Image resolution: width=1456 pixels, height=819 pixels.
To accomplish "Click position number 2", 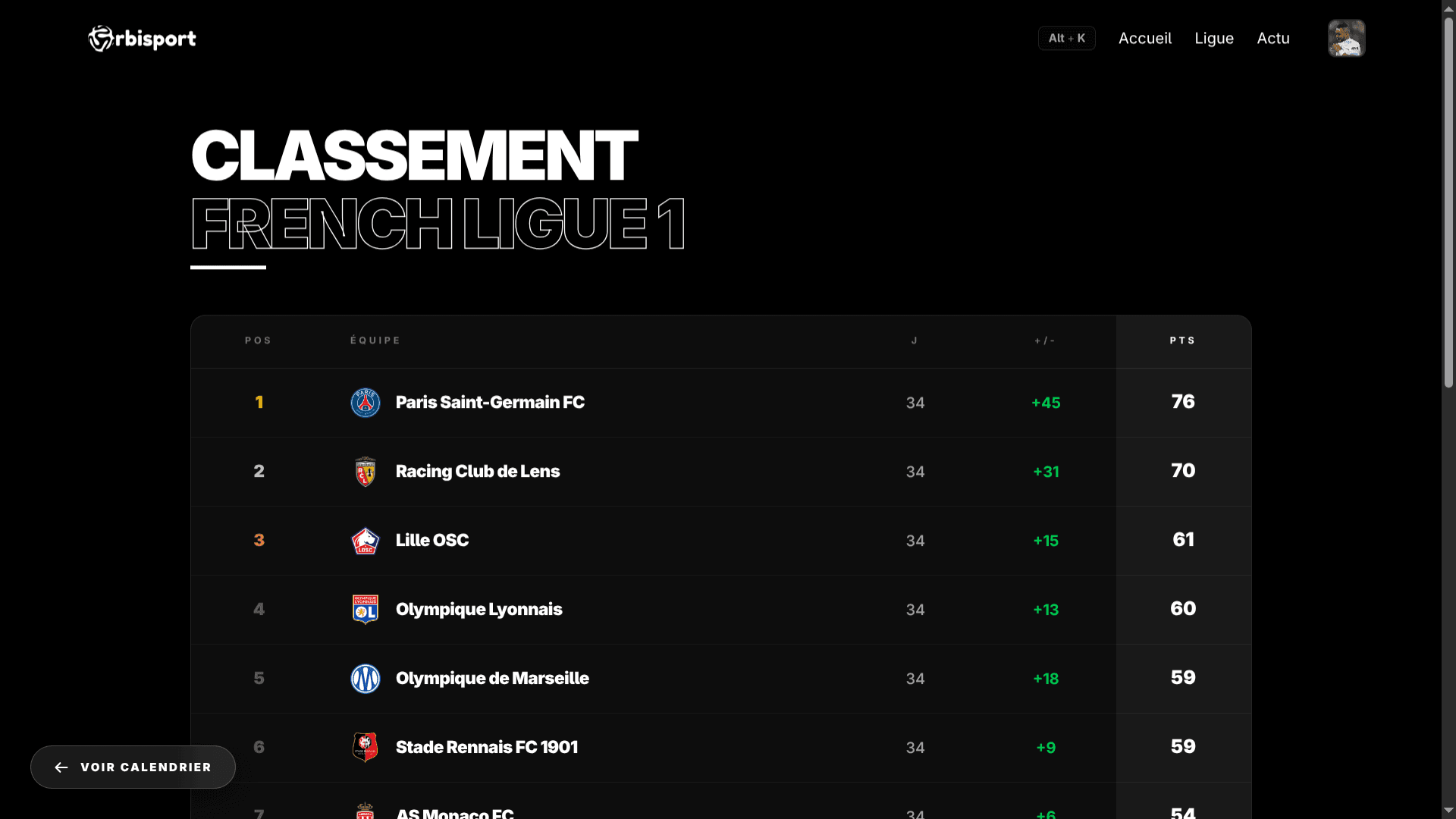I will tap(259, 472).
